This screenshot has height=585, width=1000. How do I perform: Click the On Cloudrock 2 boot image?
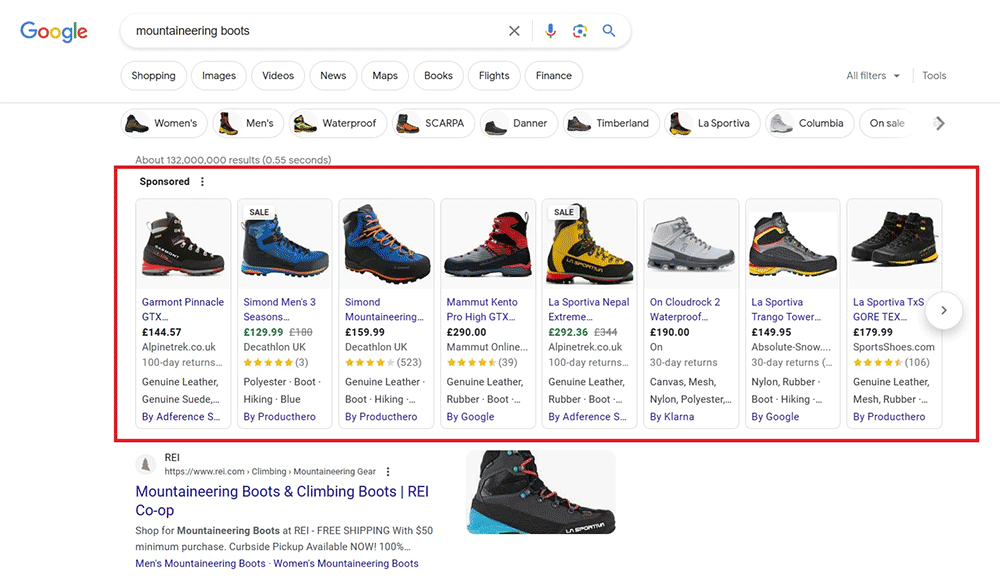pos(691,244)
